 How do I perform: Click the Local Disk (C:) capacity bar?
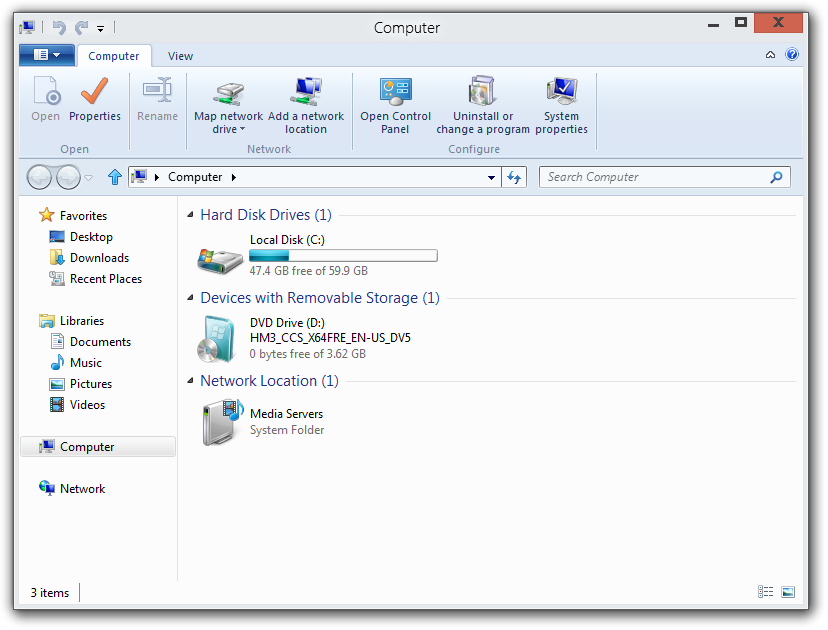[x=343, y=256]
